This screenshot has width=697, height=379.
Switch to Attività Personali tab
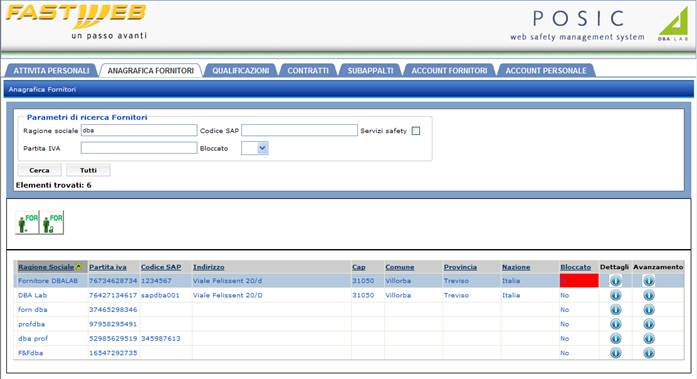[51, 71]
